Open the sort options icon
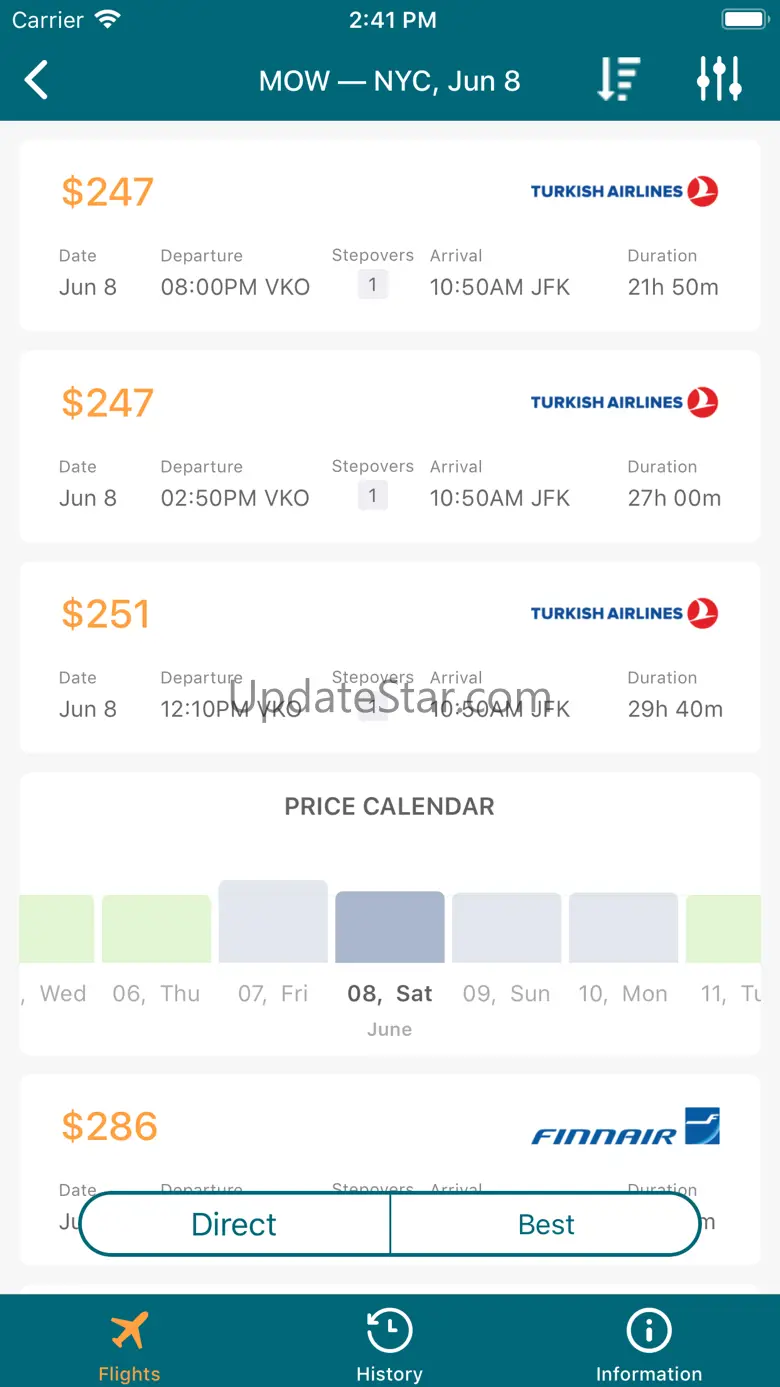 click(618, 80)
